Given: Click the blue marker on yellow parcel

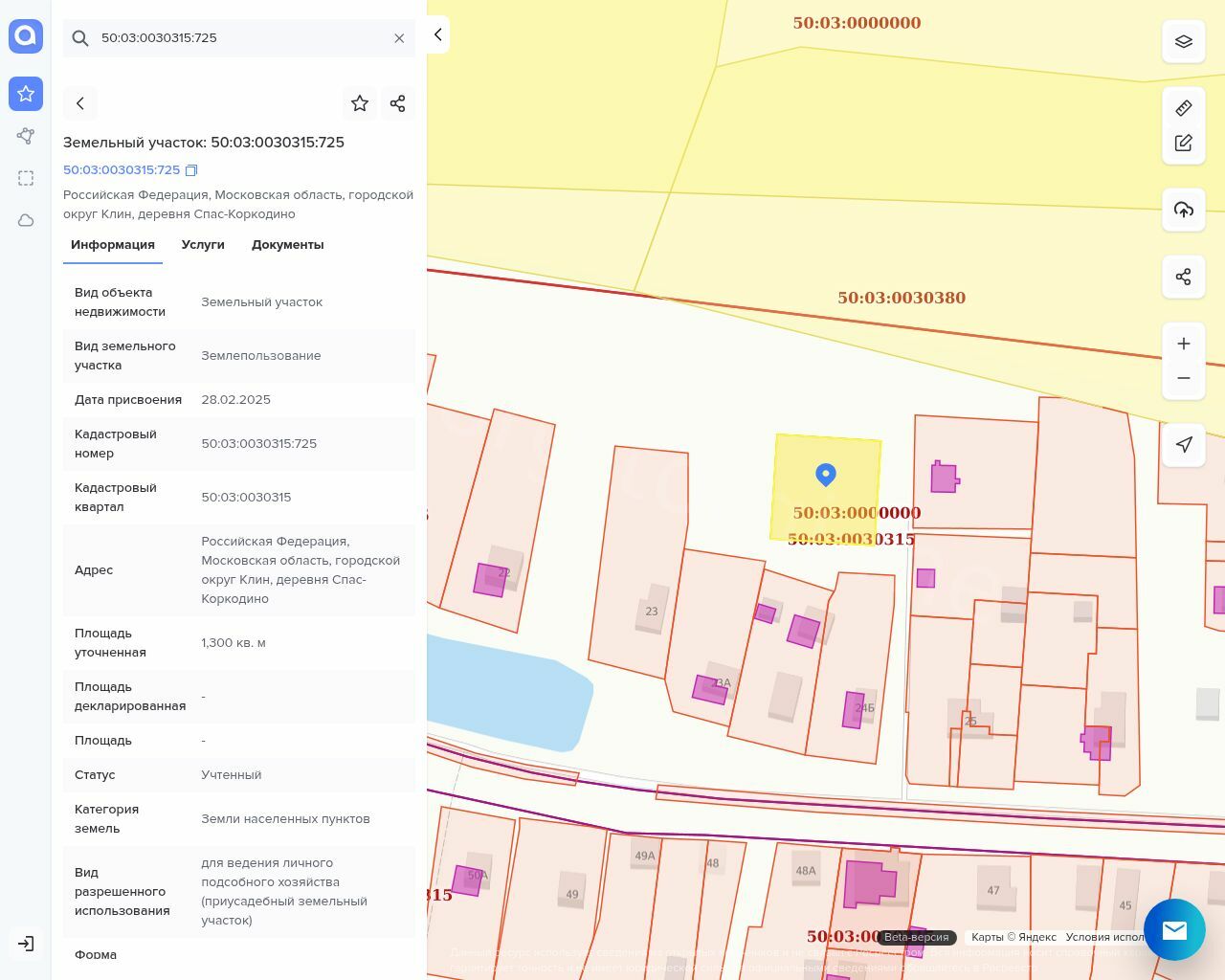Looking at the screenshot, I should [826, 474].
